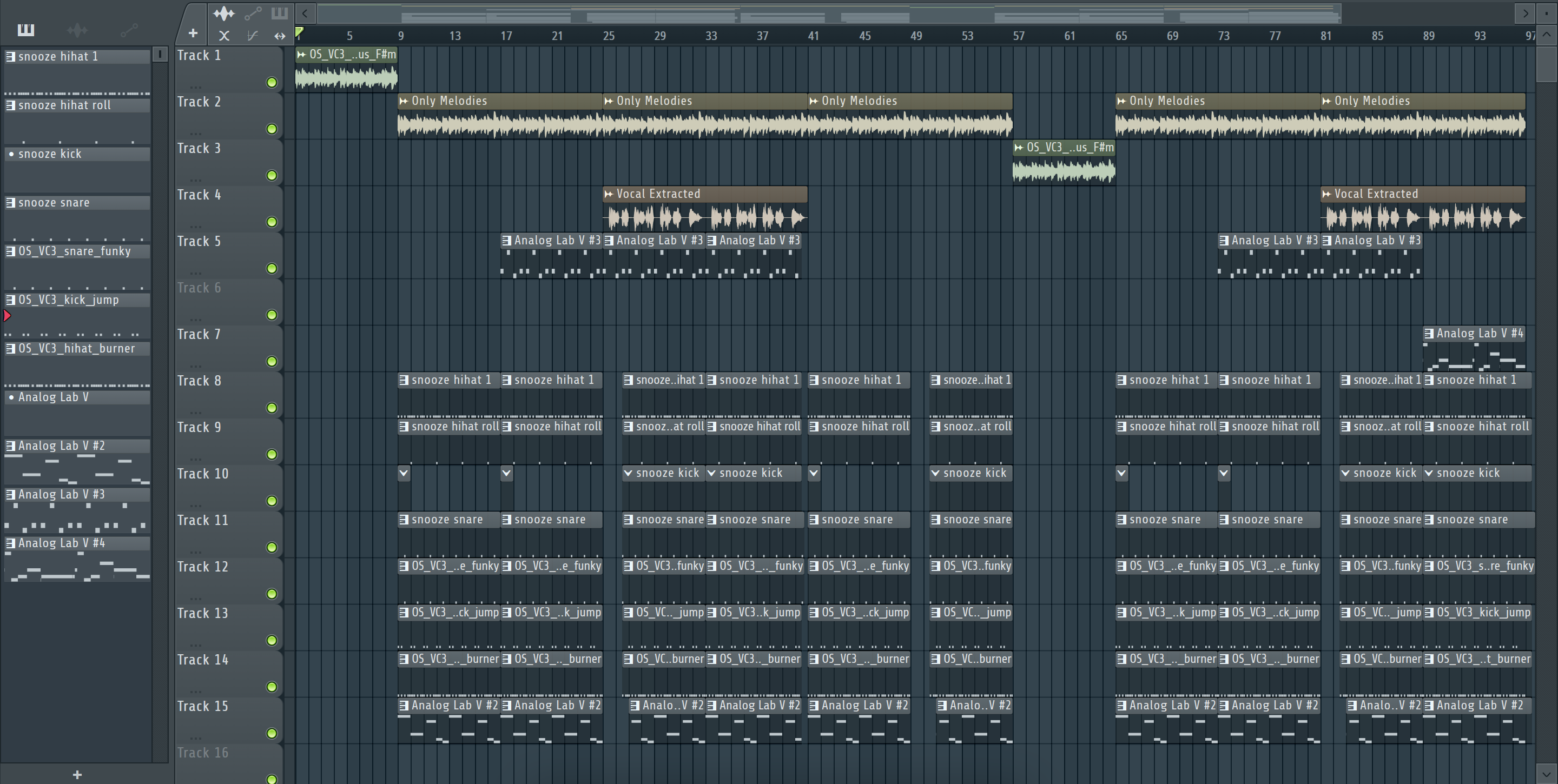
Task: Click the Track 13 header name
Action: click(203, 614)
